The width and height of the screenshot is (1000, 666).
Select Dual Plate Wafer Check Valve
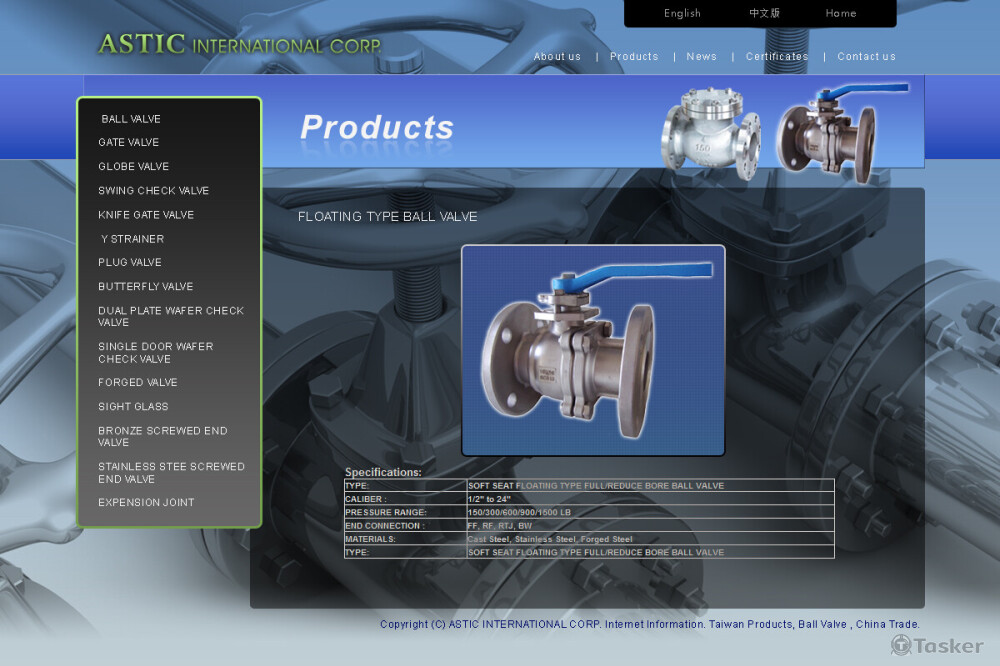170,316
